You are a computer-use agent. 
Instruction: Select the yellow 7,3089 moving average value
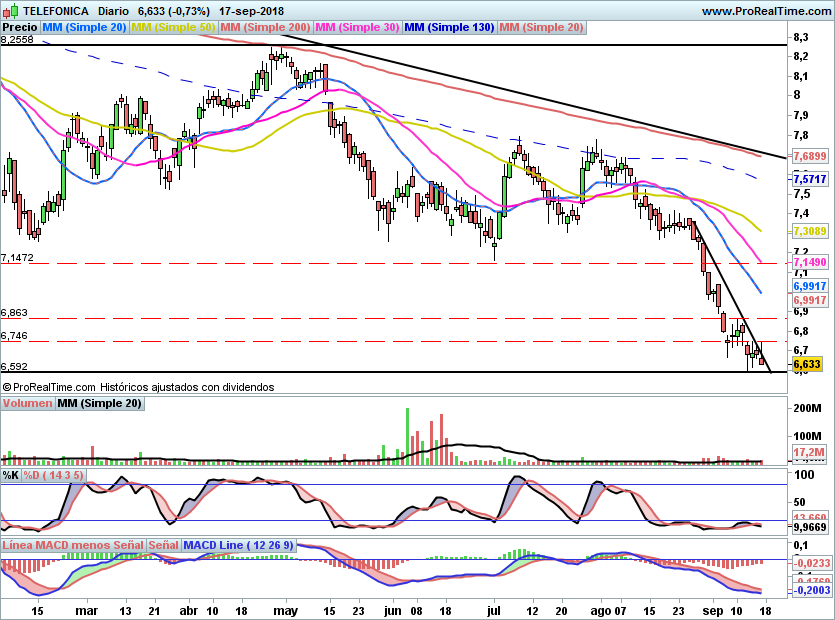point(808,231)
